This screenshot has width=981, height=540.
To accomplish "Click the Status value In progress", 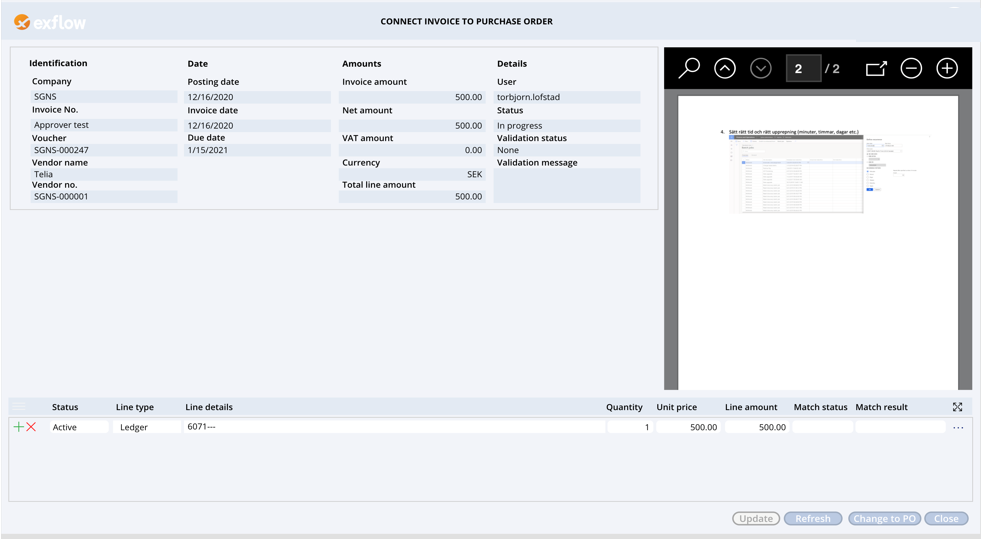I will pos(567,126).
